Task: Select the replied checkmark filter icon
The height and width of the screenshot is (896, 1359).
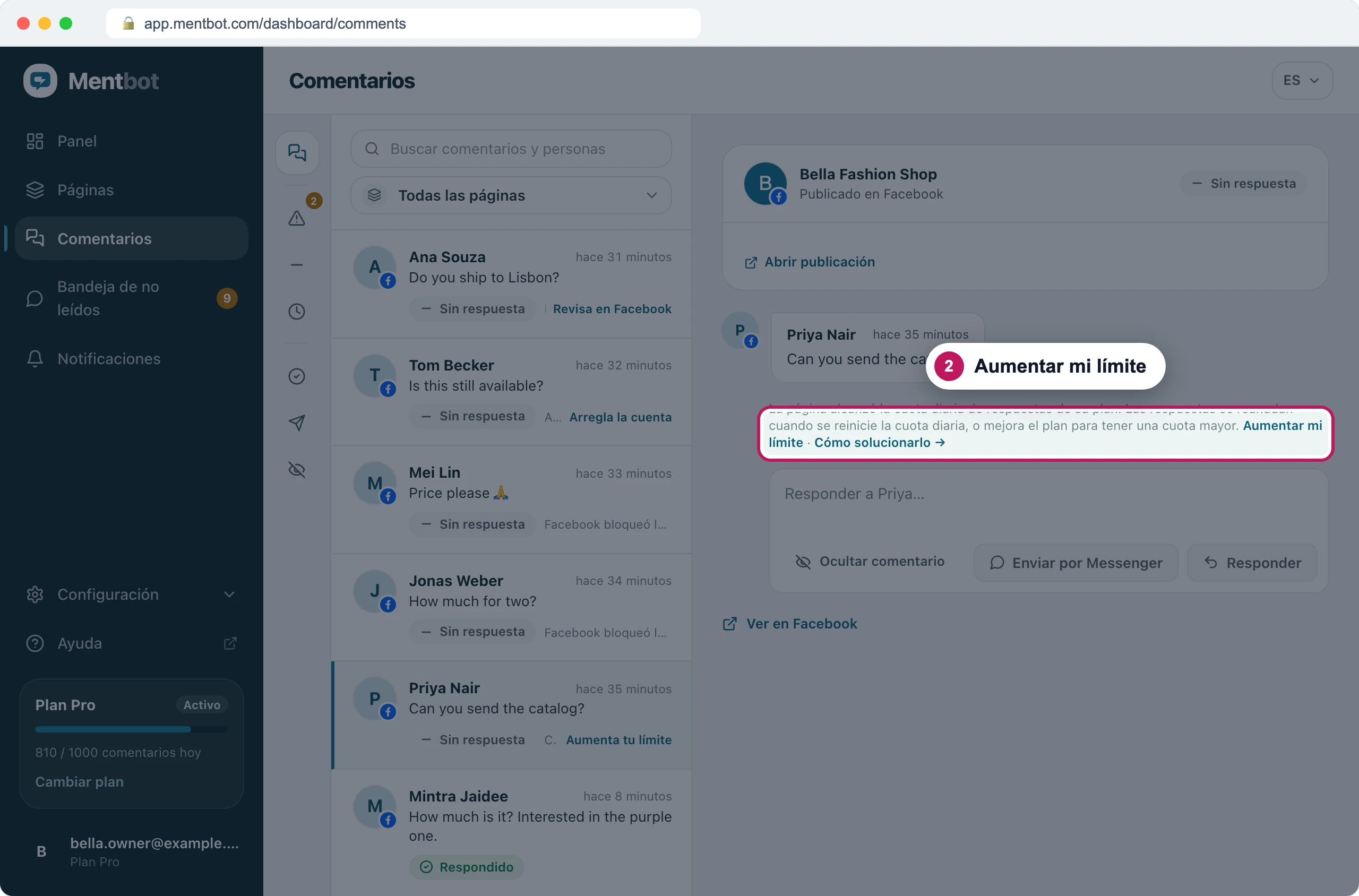Action: [x=297, y=376]
